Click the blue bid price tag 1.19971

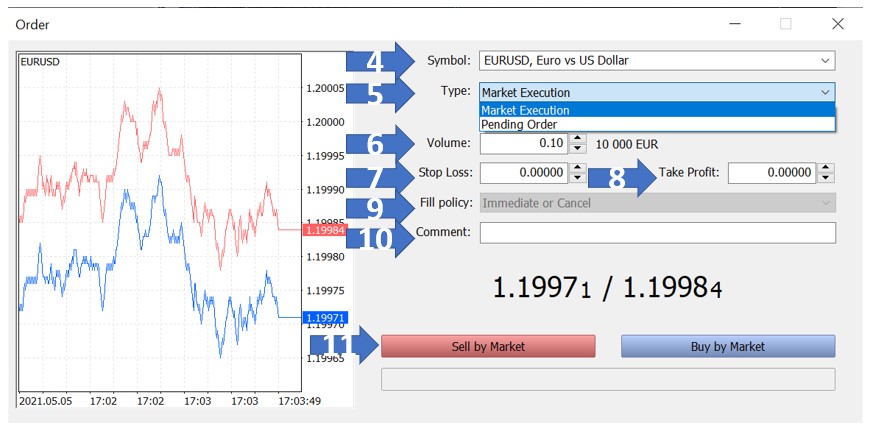click(326, 317)
